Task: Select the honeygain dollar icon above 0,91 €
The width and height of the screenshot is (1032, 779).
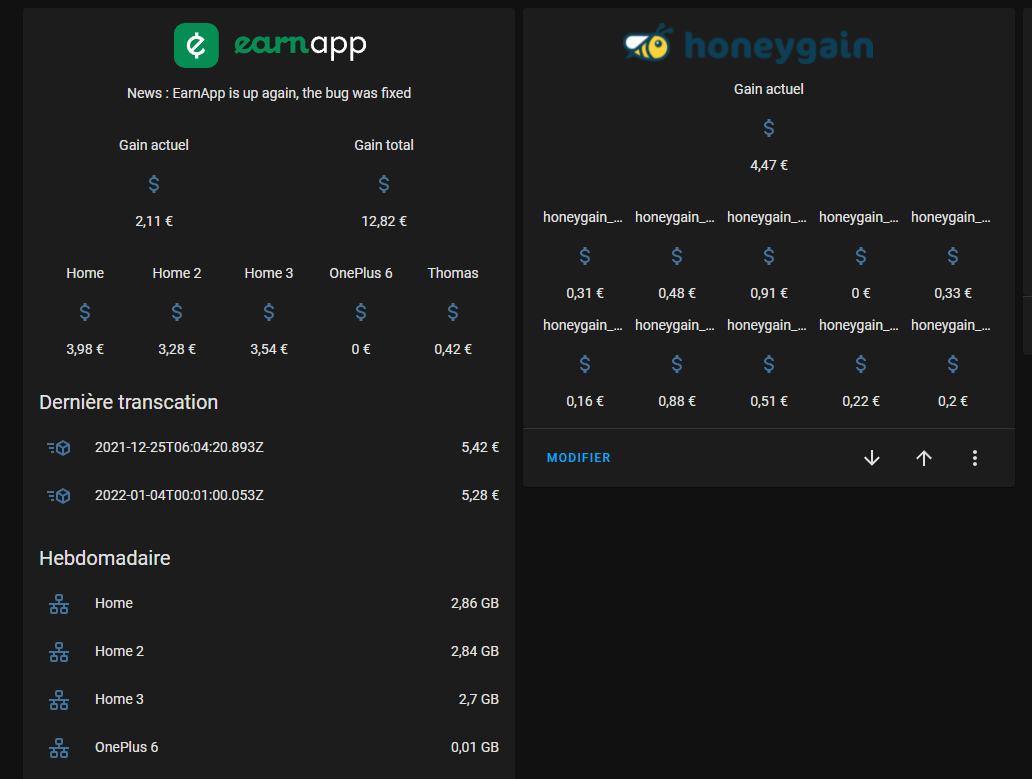Action: coord(769,255)
